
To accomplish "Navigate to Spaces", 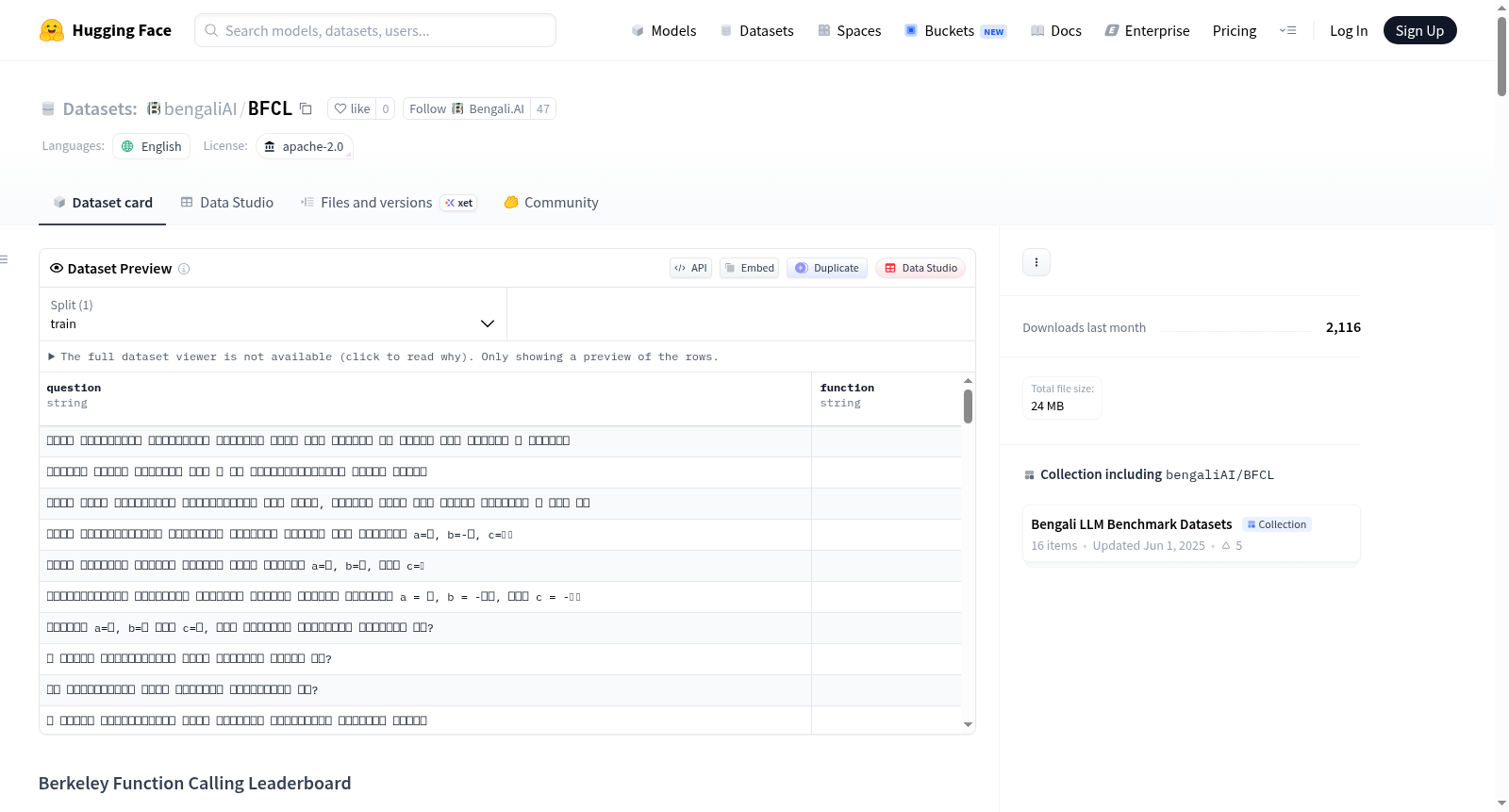I will click(849, 31).
